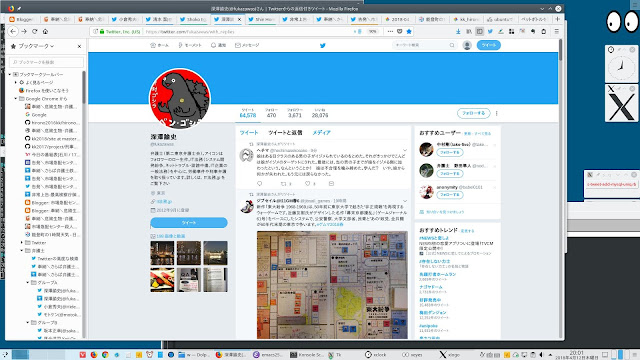Screen dimensions: 640x360
Task: Open the page actions three-dot menu
Action: tap(390, 31)
